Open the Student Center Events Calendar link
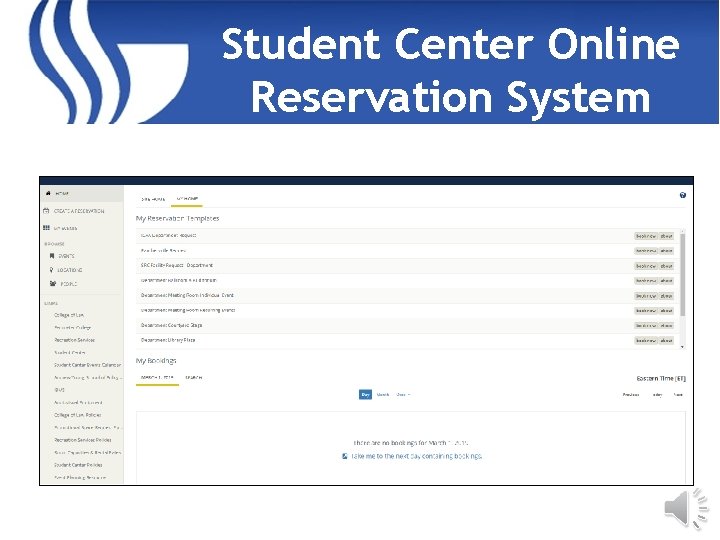The height and width of the screenshot is (540, 720). [x=87, y=365]
